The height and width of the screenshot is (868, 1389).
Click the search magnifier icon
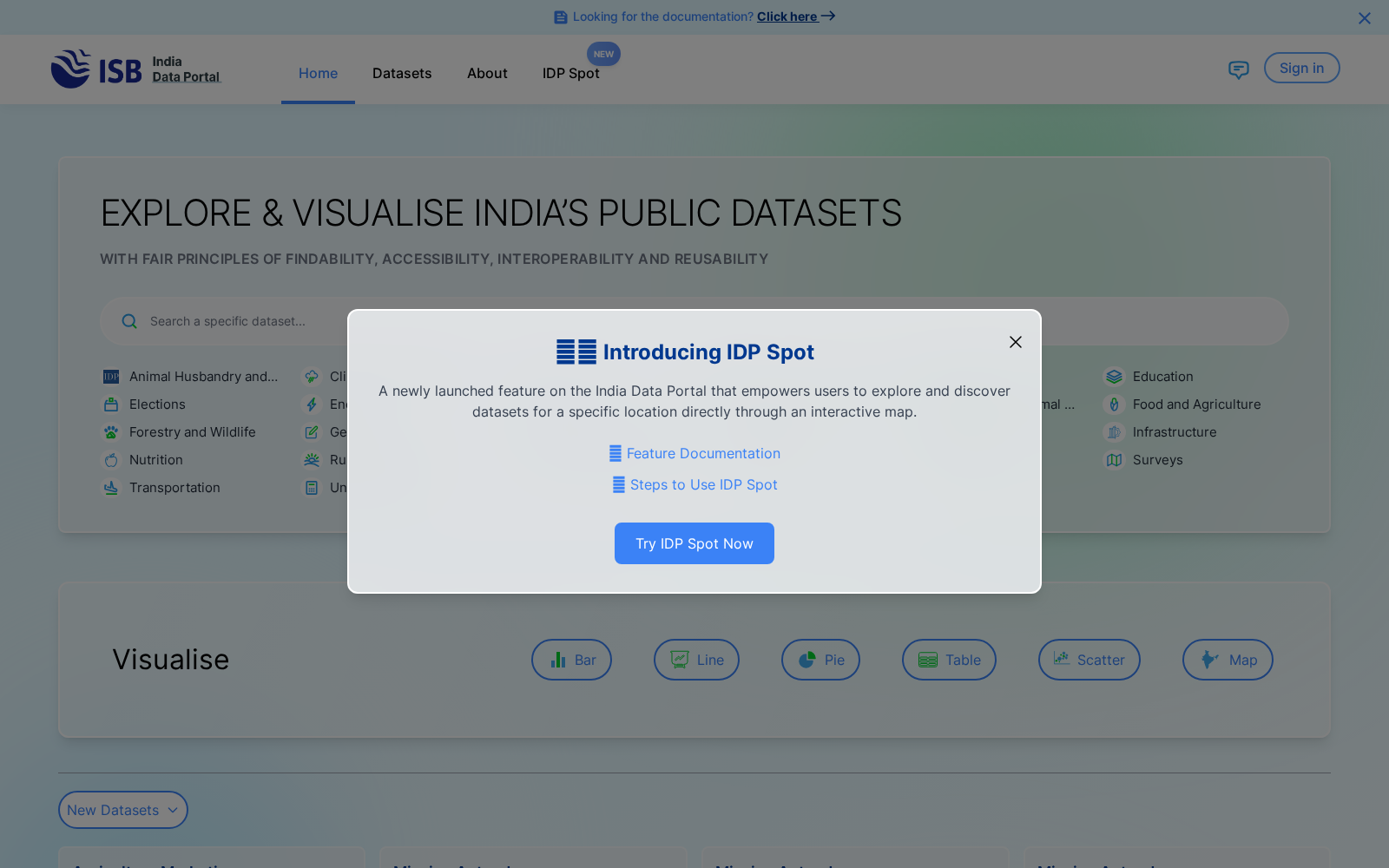coord(129,321)
